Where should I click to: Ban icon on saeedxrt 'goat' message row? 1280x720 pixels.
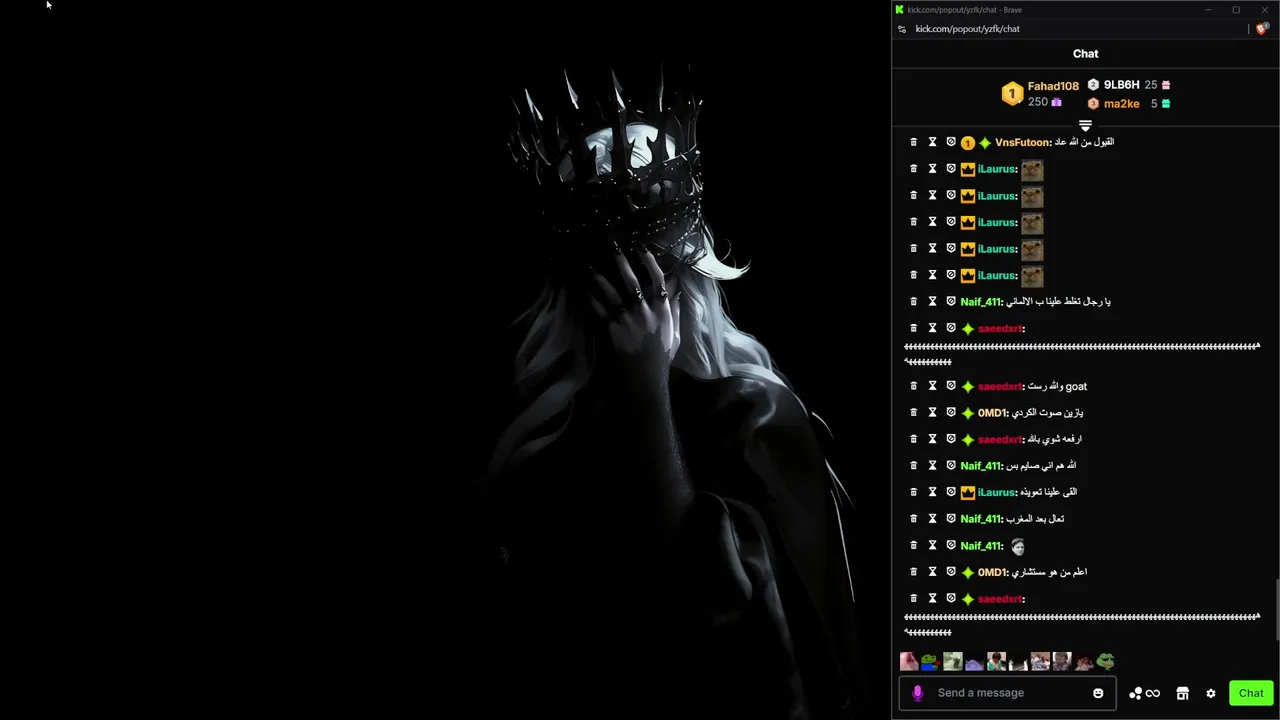(951, 386)
